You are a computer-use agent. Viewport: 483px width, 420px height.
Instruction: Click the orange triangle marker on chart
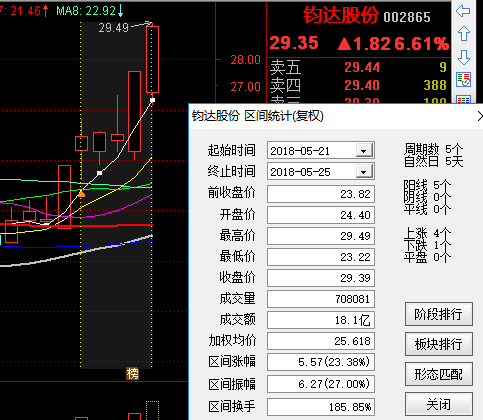point(81,193)
